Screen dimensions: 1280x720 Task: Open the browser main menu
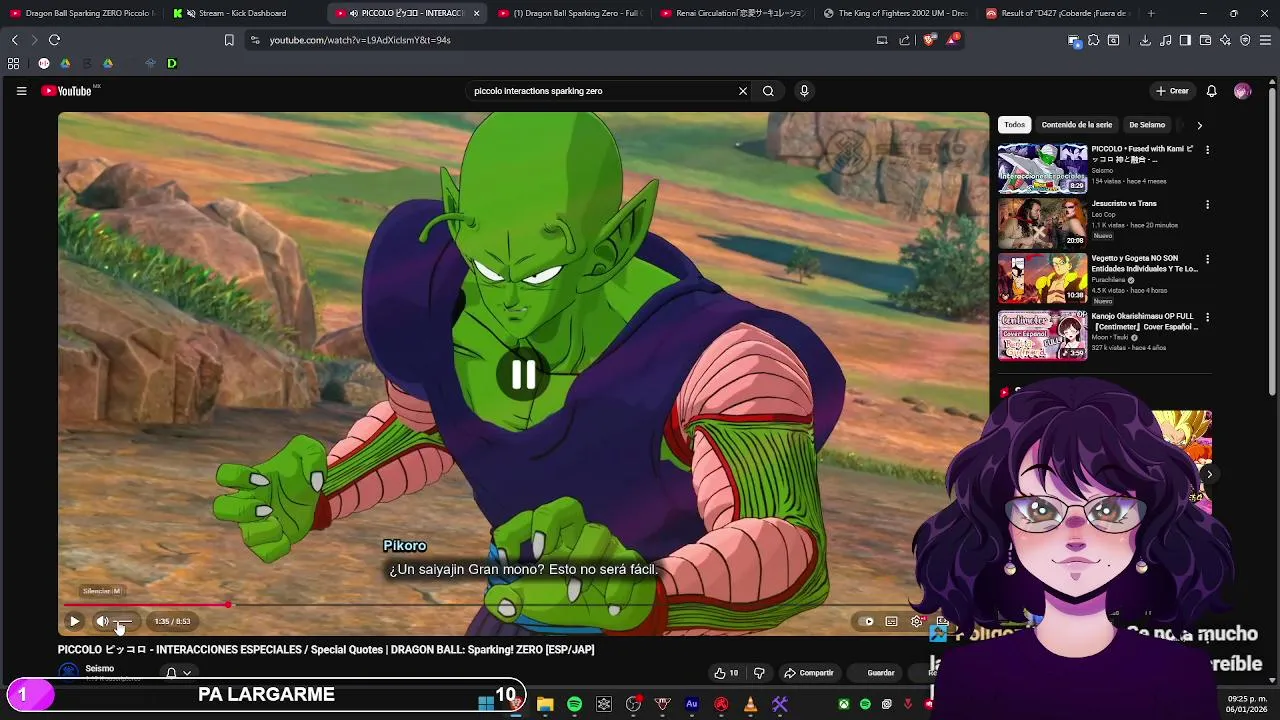pos(1266,40)
